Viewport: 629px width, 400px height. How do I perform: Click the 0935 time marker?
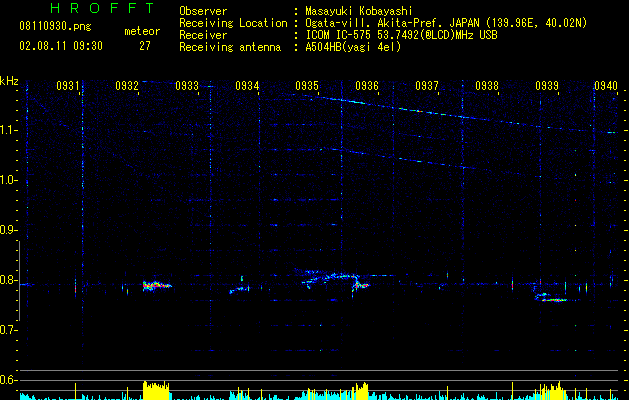(x=307, y=86)
